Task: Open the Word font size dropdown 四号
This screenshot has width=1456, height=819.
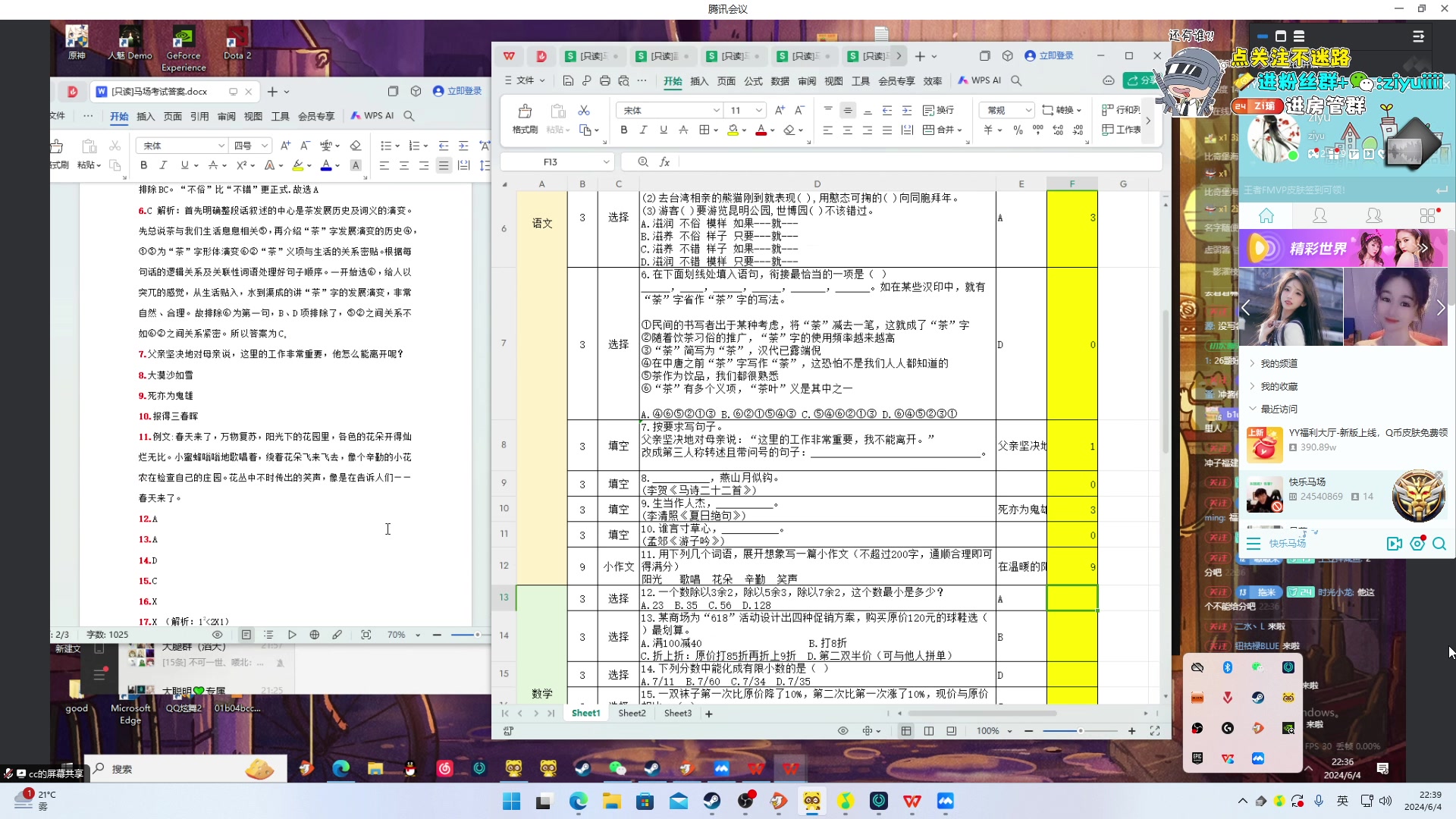Action: click(265, 146)
